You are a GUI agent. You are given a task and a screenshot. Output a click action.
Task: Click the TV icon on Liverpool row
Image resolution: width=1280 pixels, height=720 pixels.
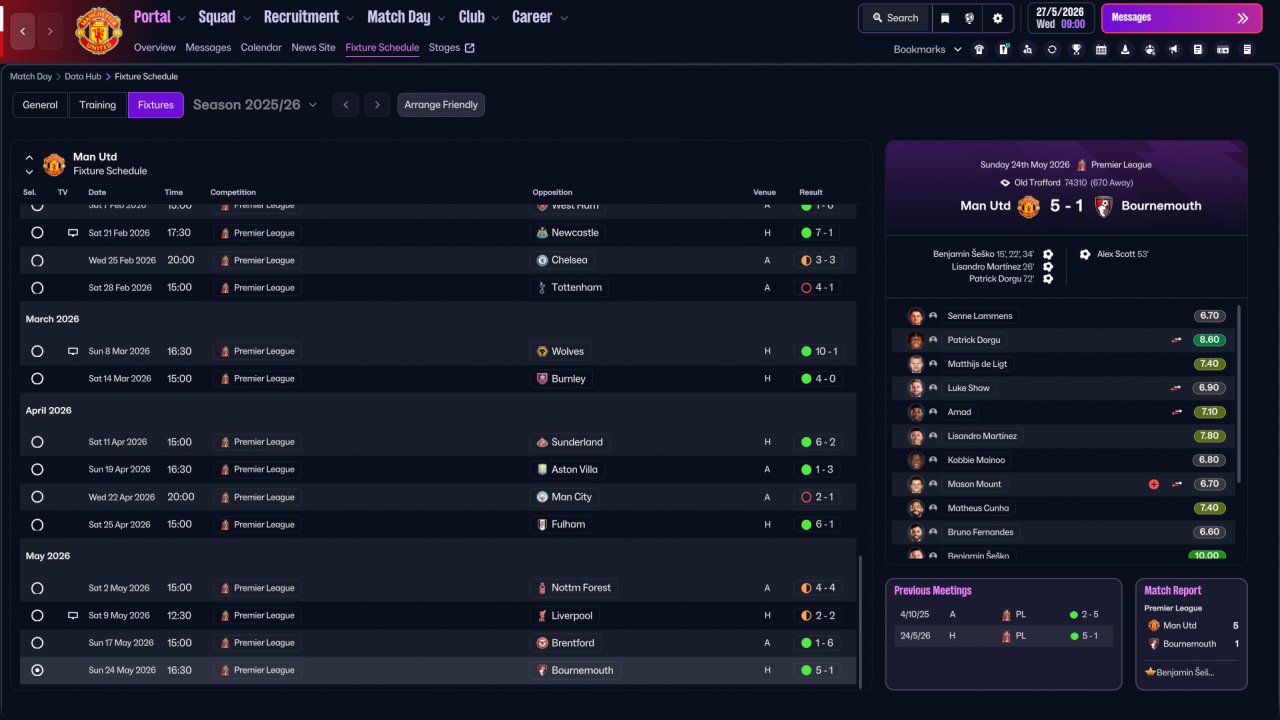click(73, 616)
